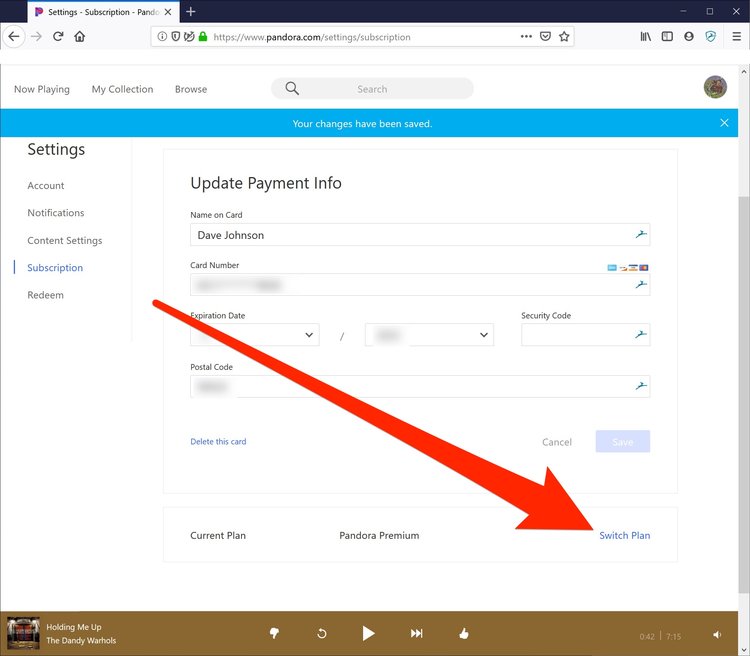Click the search magnifier icon
750x656 pixels.
click(292, 89)
